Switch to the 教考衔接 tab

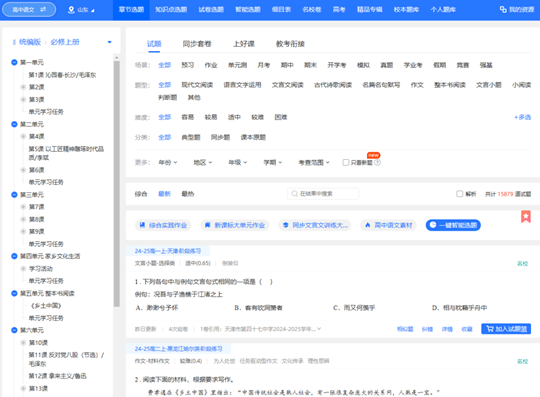[290, 44]
